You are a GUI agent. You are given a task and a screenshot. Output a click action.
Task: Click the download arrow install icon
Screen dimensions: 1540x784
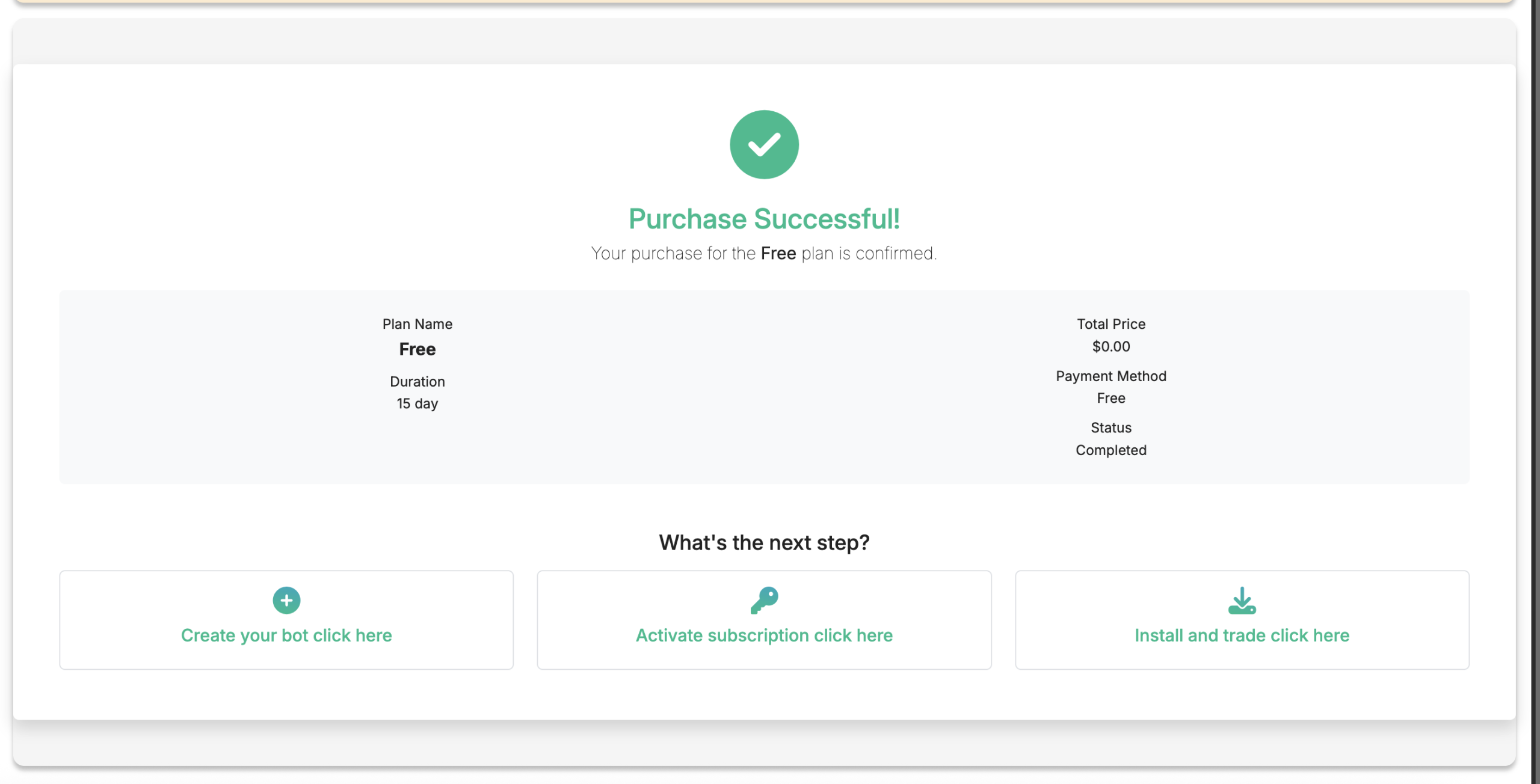pos(1242,600)
